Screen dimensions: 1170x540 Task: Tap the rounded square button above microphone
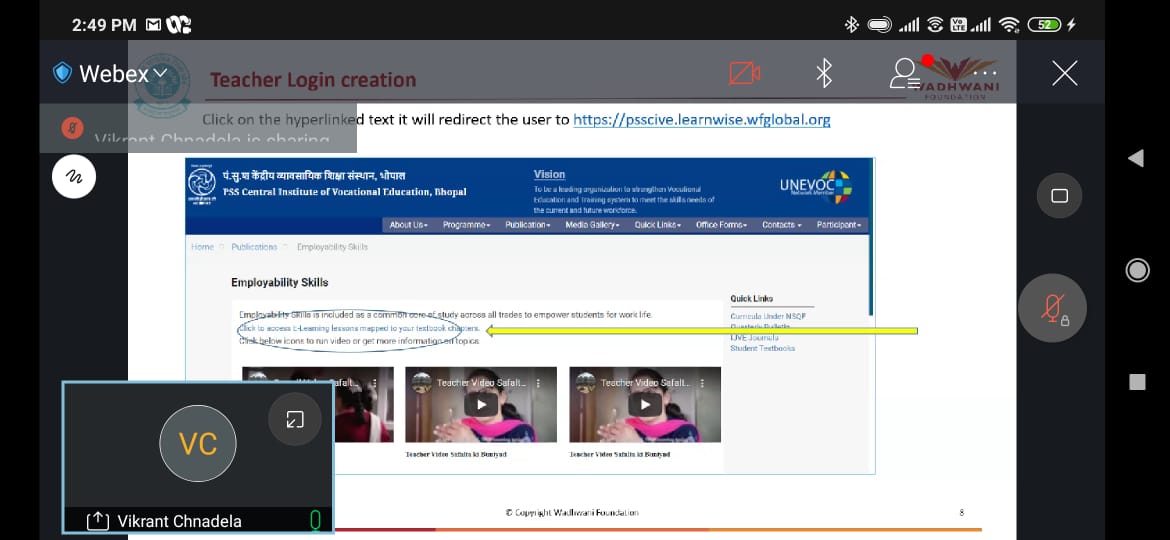pos(1060,195)
